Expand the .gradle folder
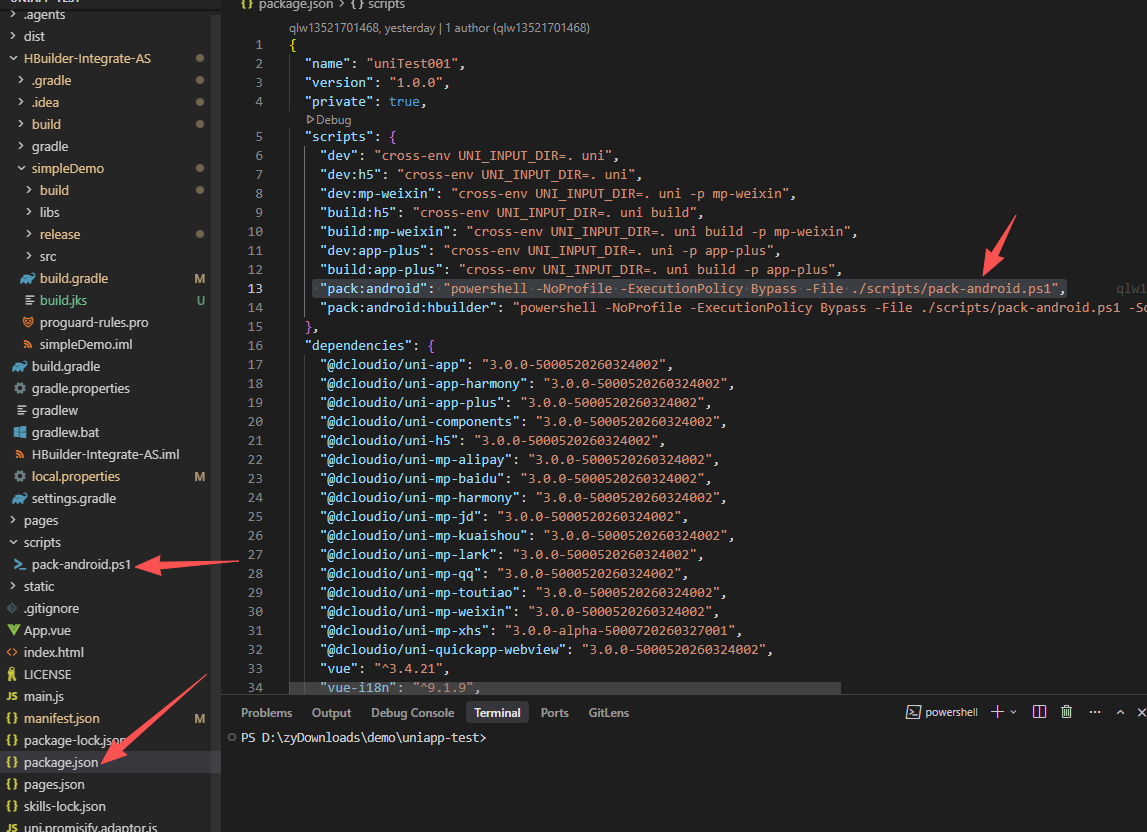This screenshot has height=832, width=1147. click(110, 80)
